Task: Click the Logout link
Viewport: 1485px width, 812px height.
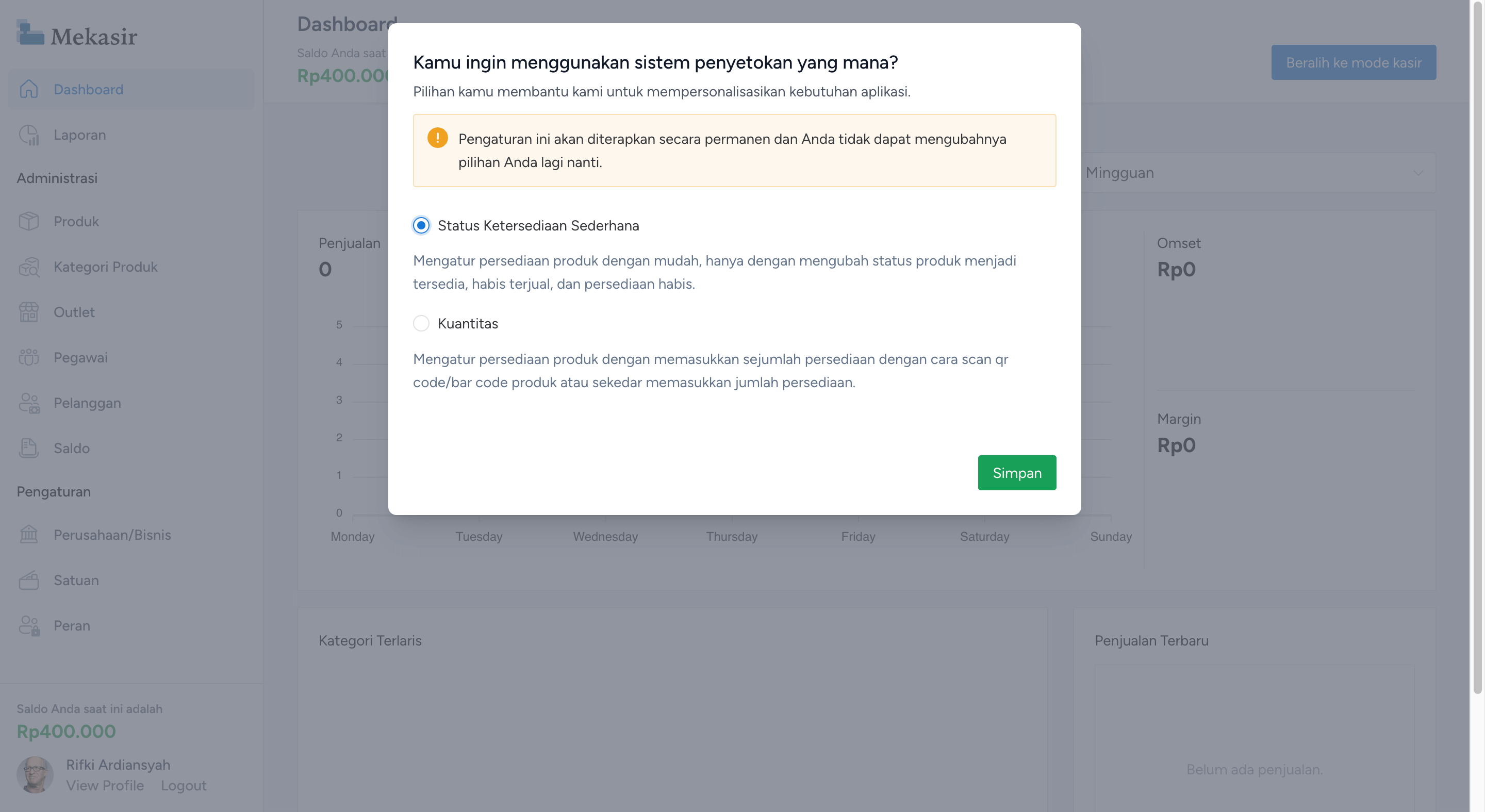Action: tap(184, 786)
